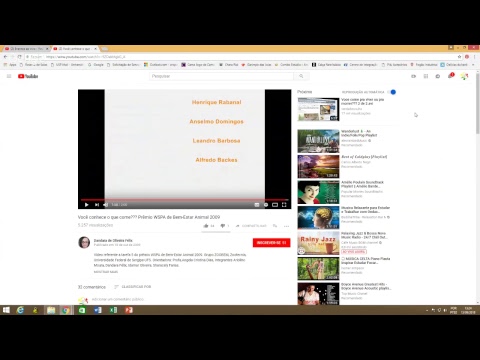Viewport: 480px width, 360px height.
Task: Focus the Pesquisar search box
Action: (x=221, y=76)
